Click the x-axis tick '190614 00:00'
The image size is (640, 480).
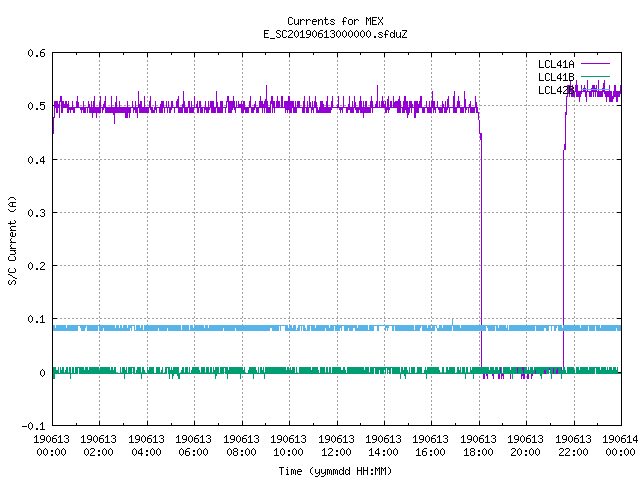point(620,446)
